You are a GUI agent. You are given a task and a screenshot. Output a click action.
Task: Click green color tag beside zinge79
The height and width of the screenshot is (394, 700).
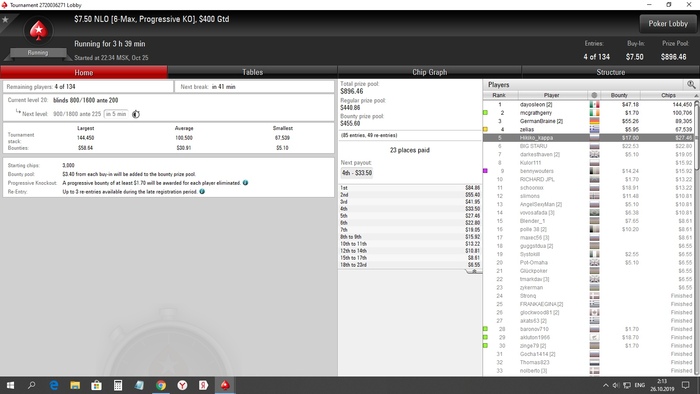point(485,345)
